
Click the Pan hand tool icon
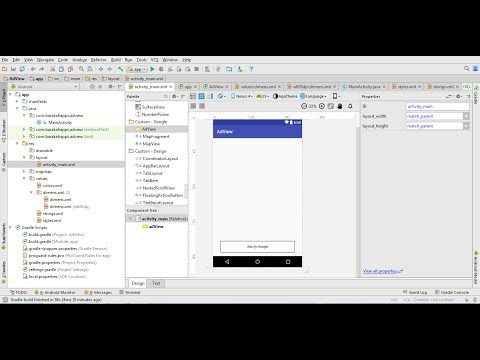[x=340, y=106]
